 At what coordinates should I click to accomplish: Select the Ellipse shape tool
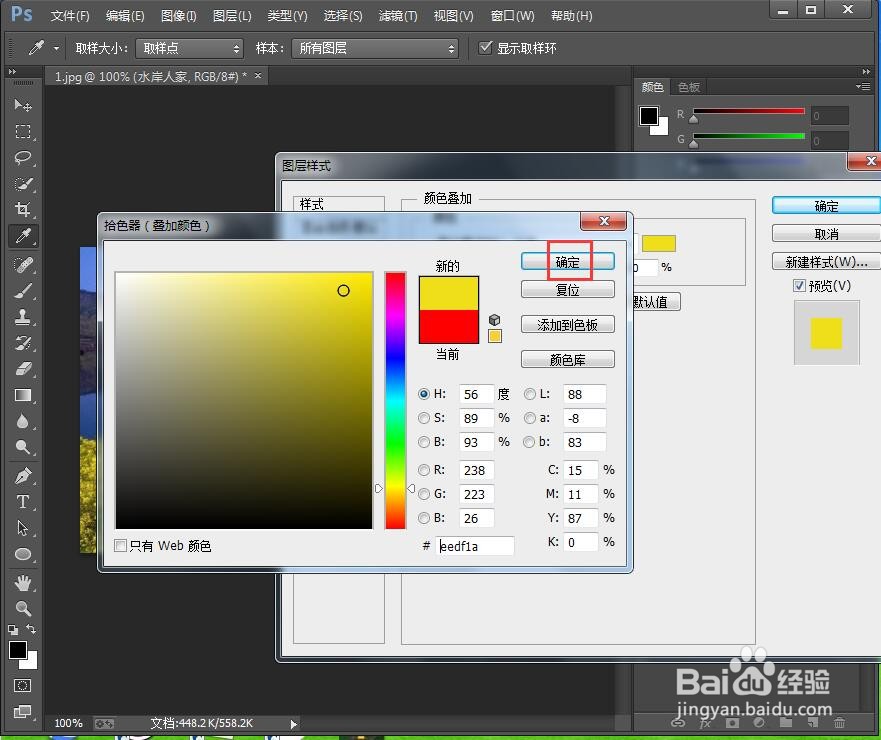point(22,554)
